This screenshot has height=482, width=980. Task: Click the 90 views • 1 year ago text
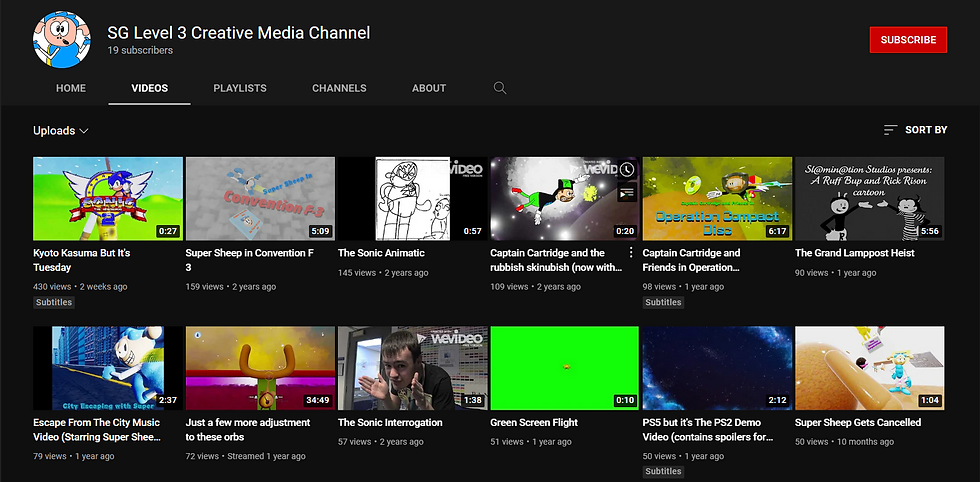(836, 273)
